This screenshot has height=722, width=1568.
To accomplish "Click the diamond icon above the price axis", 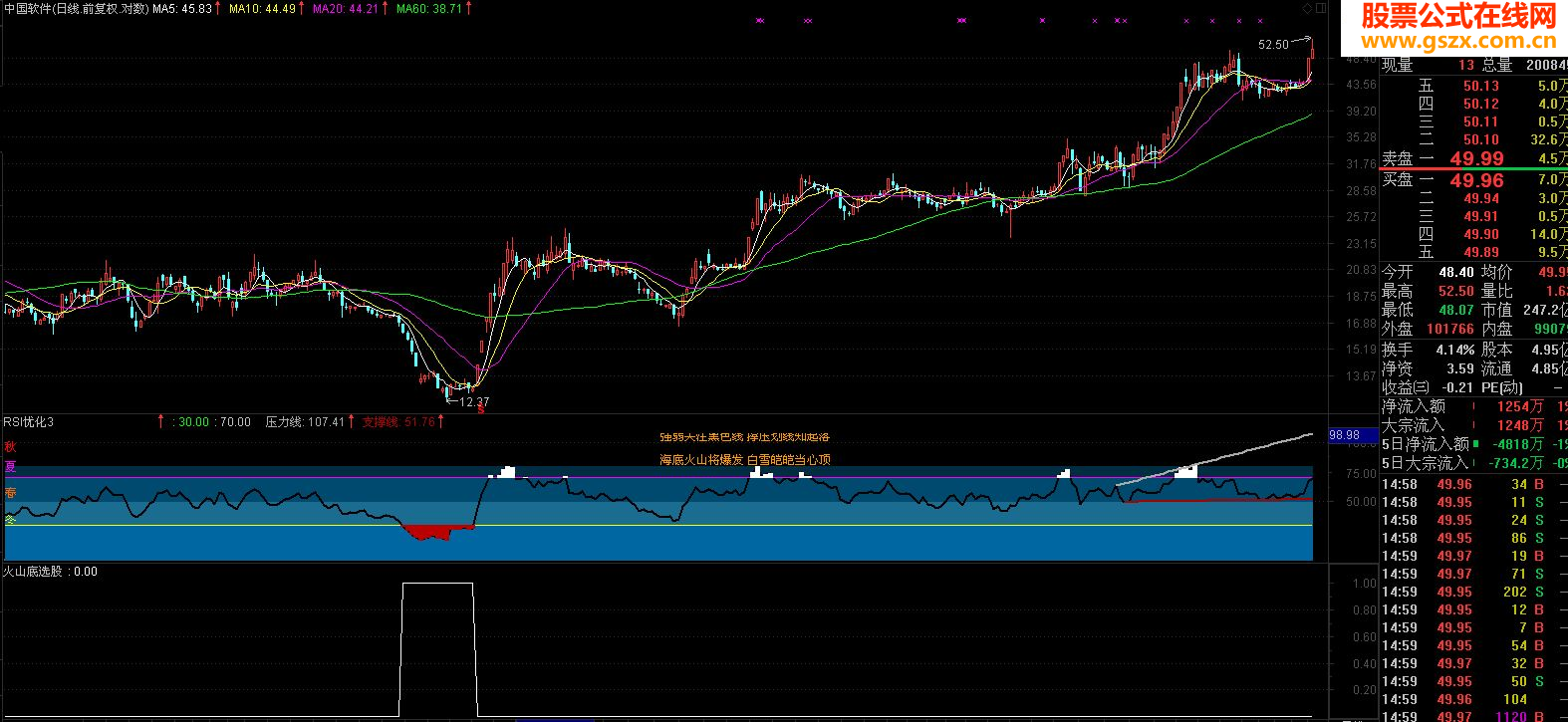I will click(1307, 8).
